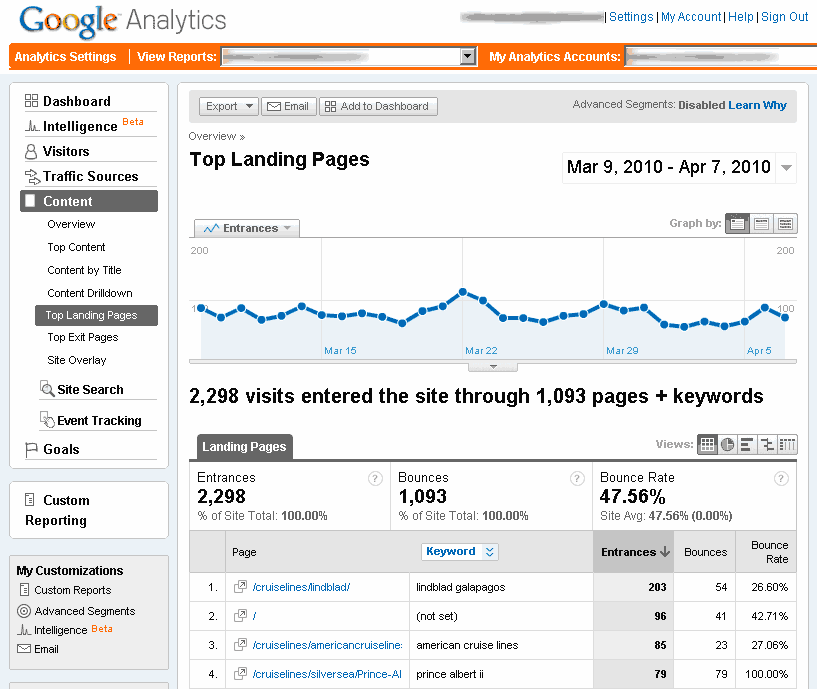Open the Export dropdown menu
The width and height of the screenshot is (817, 689).
pyautogui.click(x=229, y=106)
